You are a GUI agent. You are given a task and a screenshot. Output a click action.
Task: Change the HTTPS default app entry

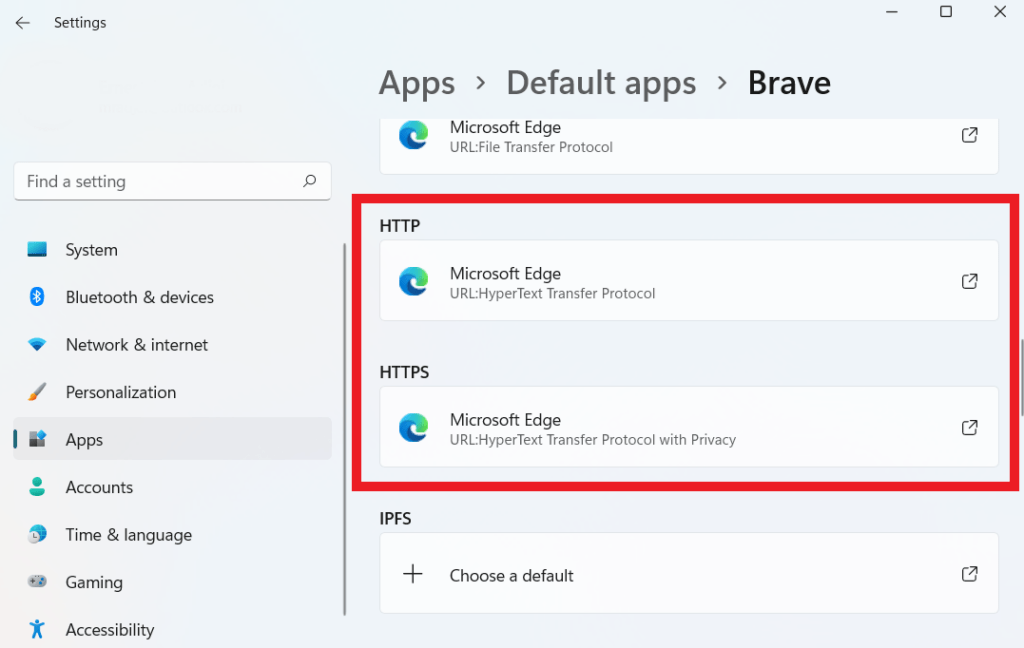point(688,427)
